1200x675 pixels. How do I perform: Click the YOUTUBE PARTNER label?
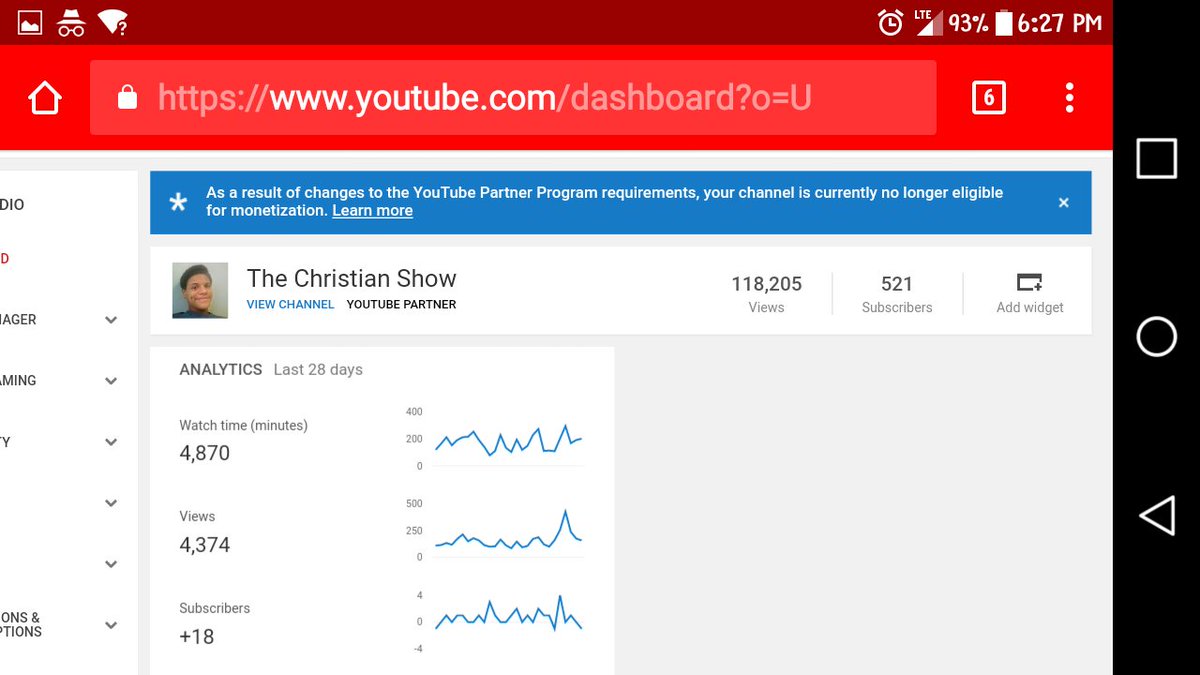[401, 304]
